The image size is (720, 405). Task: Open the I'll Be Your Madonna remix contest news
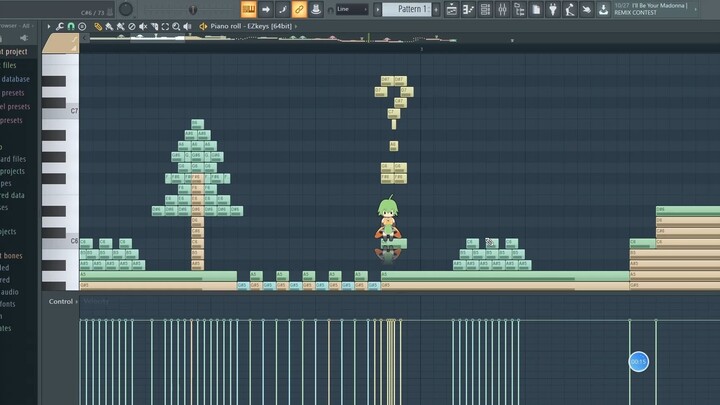coord(651,9)
